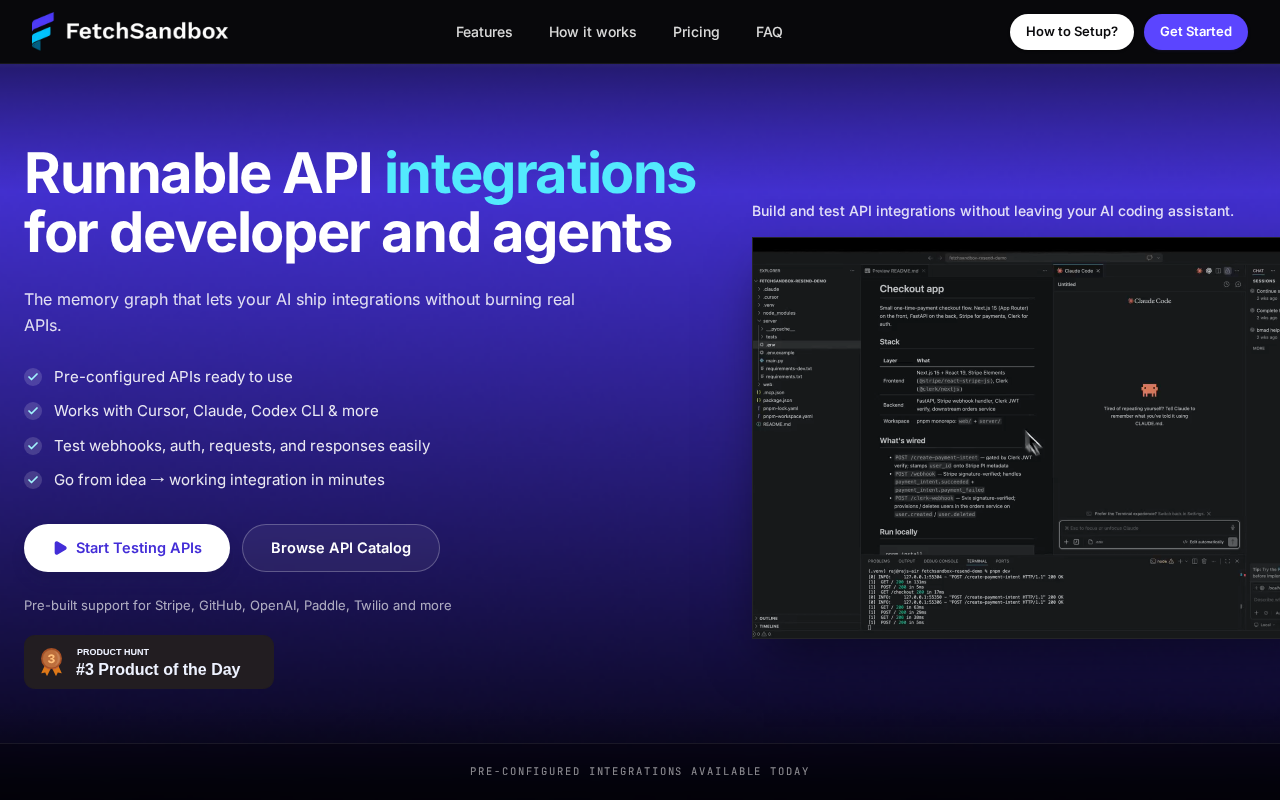Click the How to Setup? button
The image size is (1280, 800).
pyautogui.click(x=1072, y=32)
